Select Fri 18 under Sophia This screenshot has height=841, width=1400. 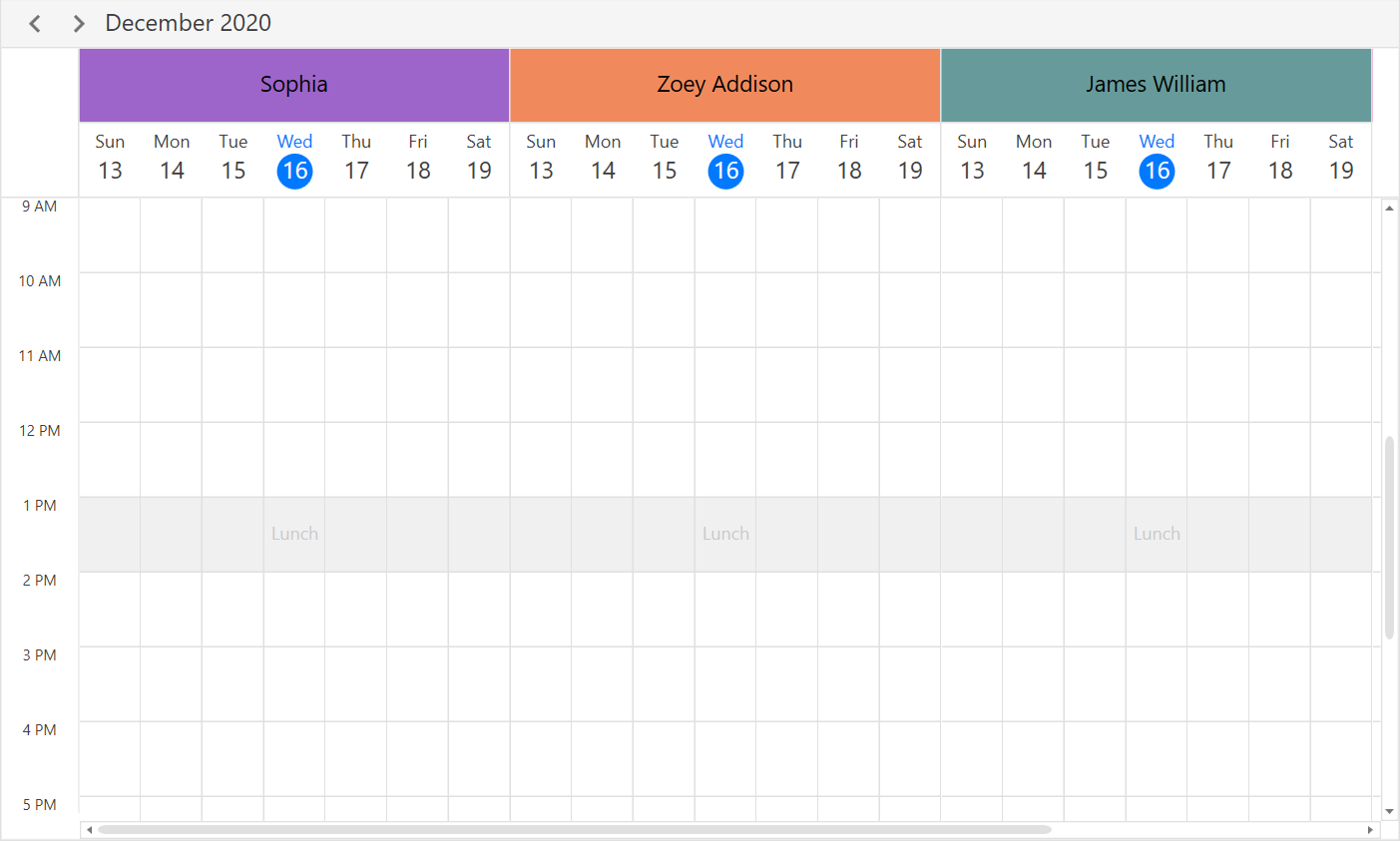coord(418,159)
